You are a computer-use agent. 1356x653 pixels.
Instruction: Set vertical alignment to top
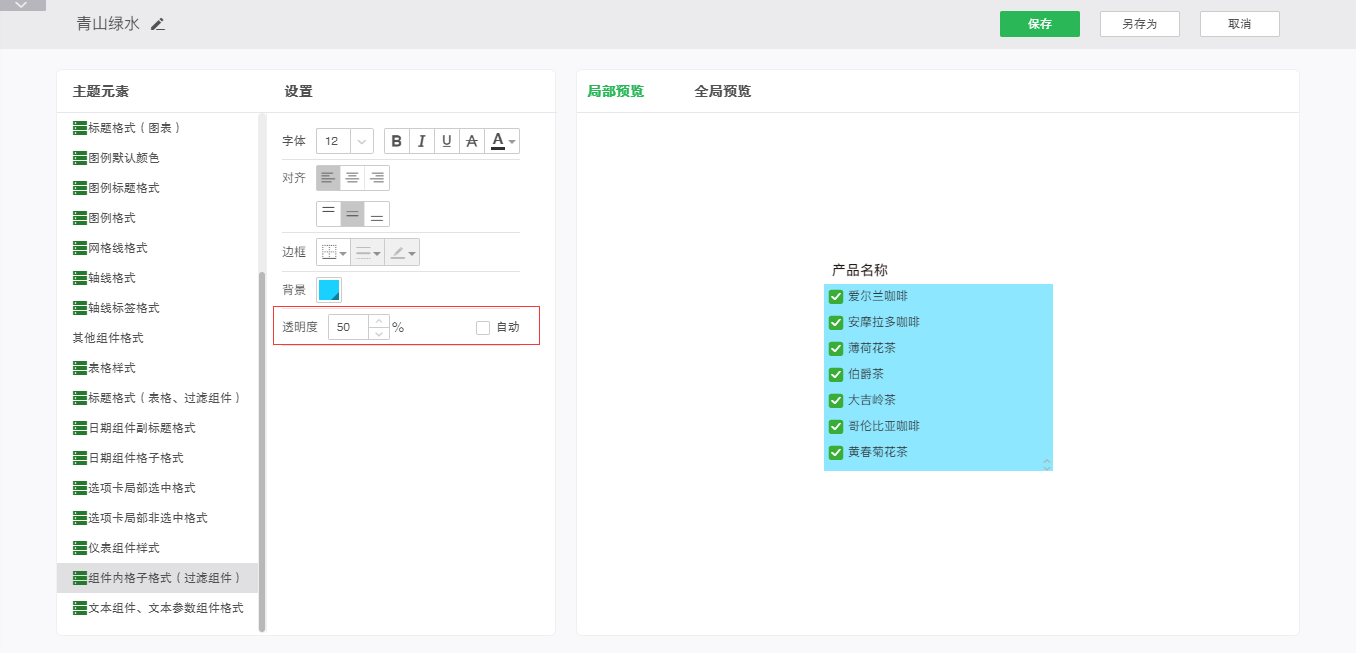[328, 214]
